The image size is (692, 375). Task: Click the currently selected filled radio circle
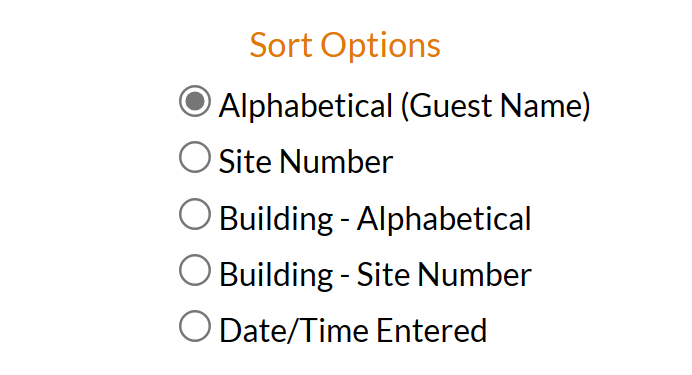click(195, 101)
